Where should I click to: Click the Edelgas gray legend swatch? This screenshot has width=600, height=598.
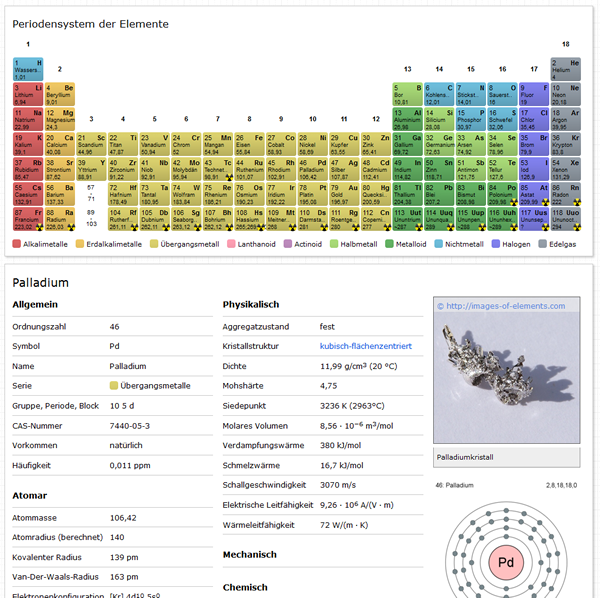click(542, 244)
